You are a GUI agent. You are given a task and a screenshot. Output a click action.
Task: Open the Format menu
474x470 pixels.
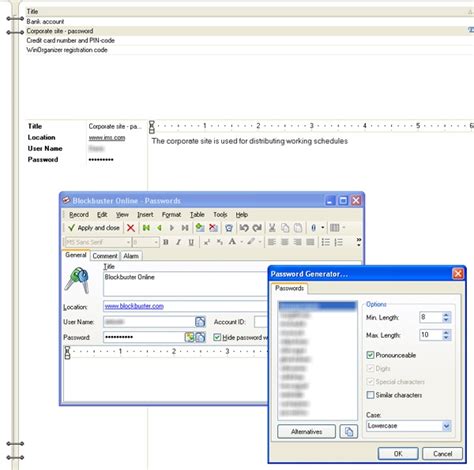coord(171,215)
